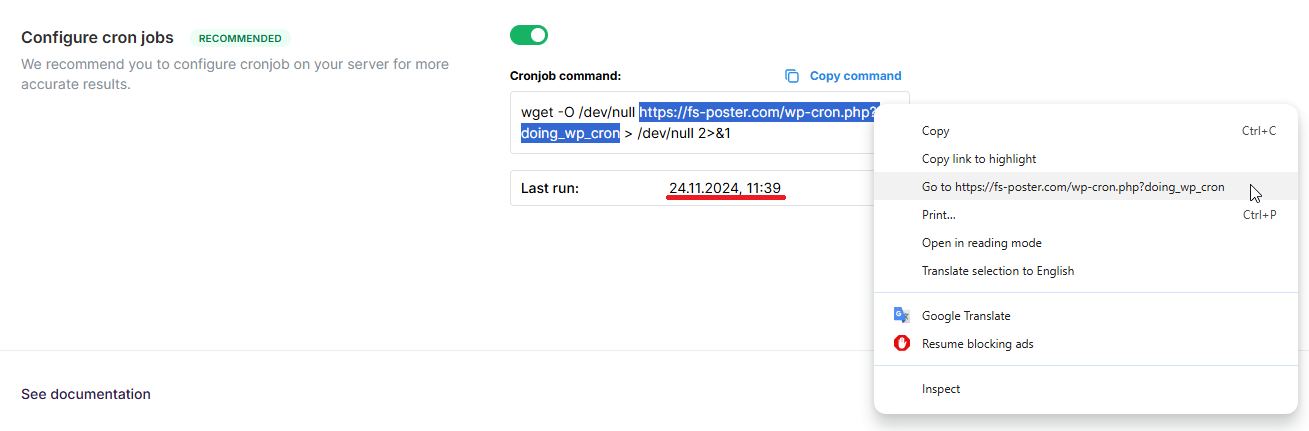
Task: Click inside the cronjob command text box
Action: 710,123
